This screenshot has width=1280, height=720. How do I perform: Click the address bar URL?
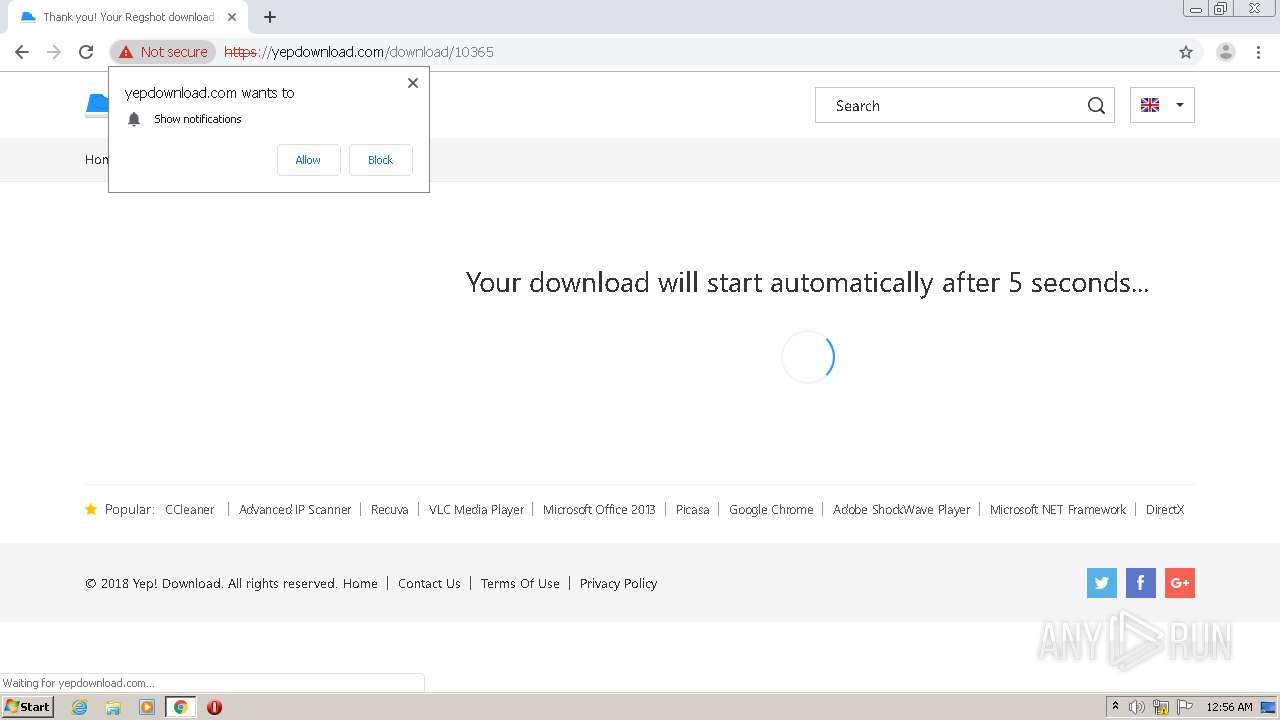pos(359,52)
